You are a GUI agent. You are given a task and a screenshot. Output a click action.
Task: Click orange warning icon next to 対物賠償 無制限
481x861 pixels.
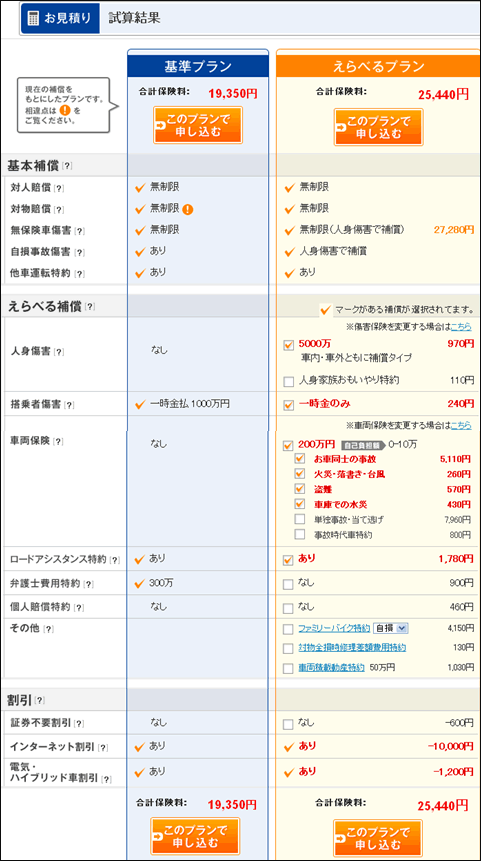click(x=188, y=209)
